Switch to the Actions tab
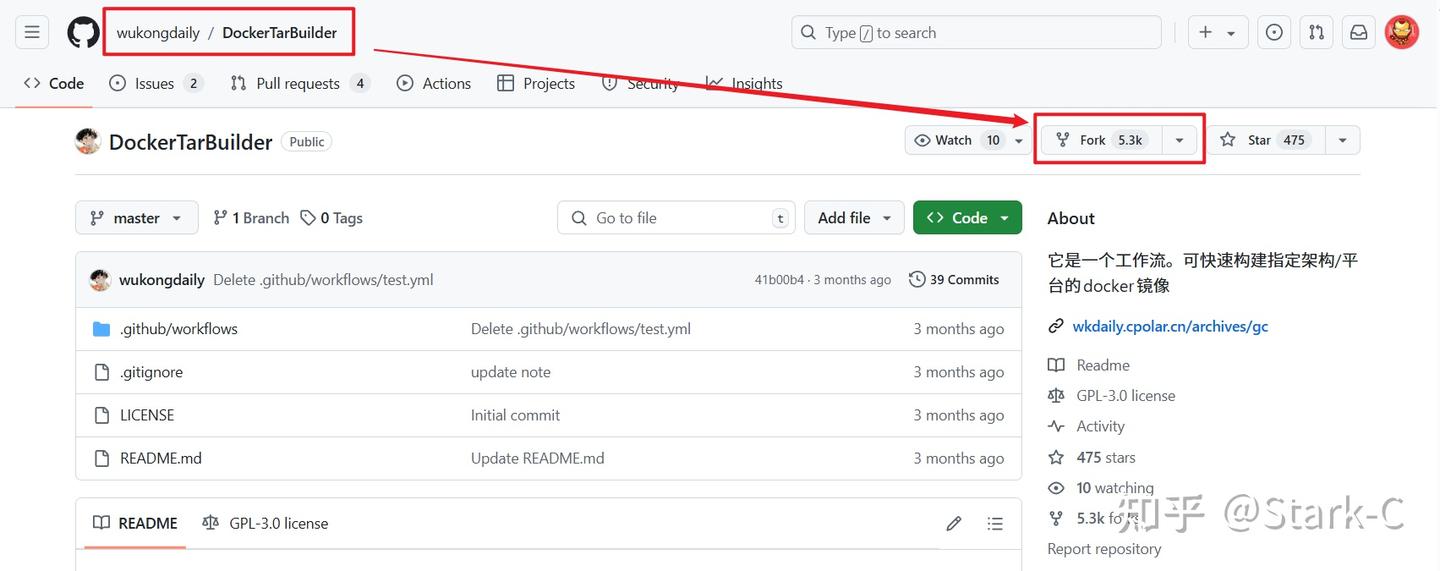 (434, 83)
